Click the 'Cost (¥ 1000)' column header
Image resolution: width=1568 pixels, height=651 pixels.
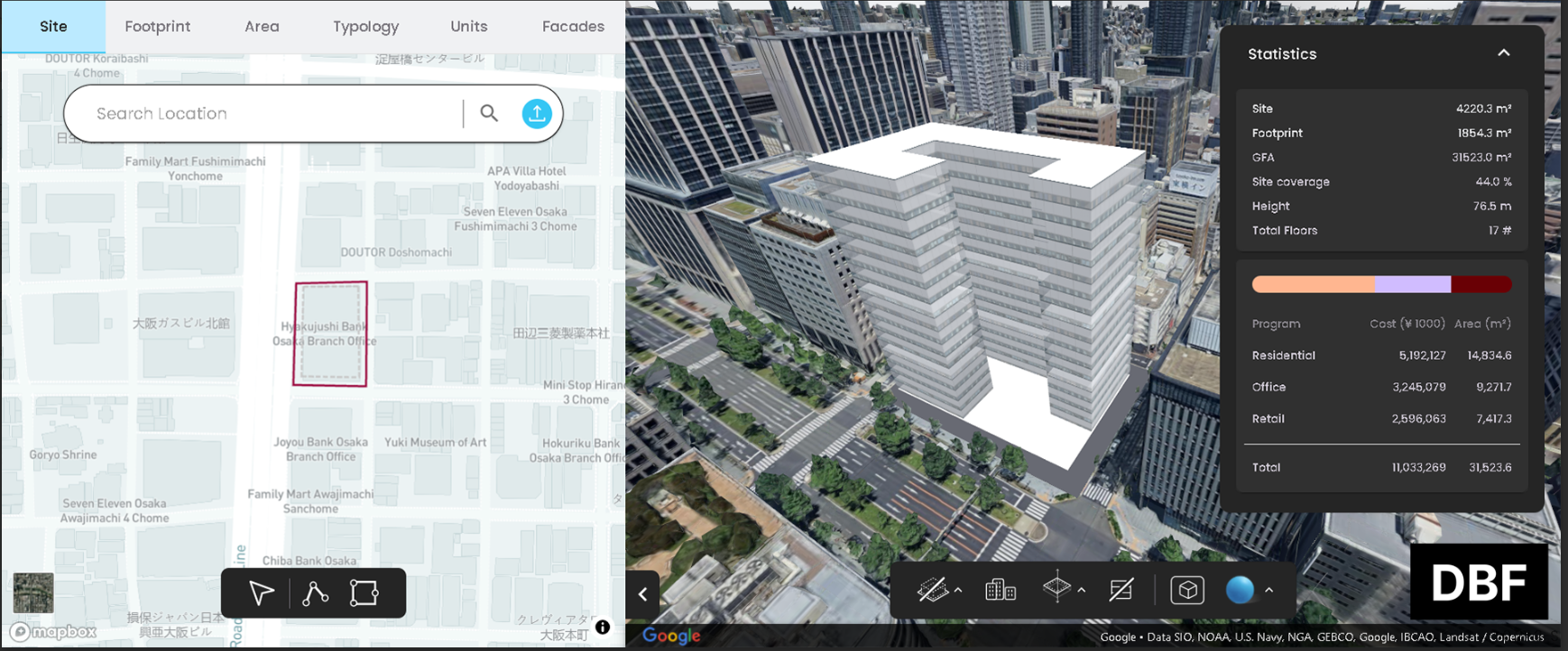tap(1407, 324)
